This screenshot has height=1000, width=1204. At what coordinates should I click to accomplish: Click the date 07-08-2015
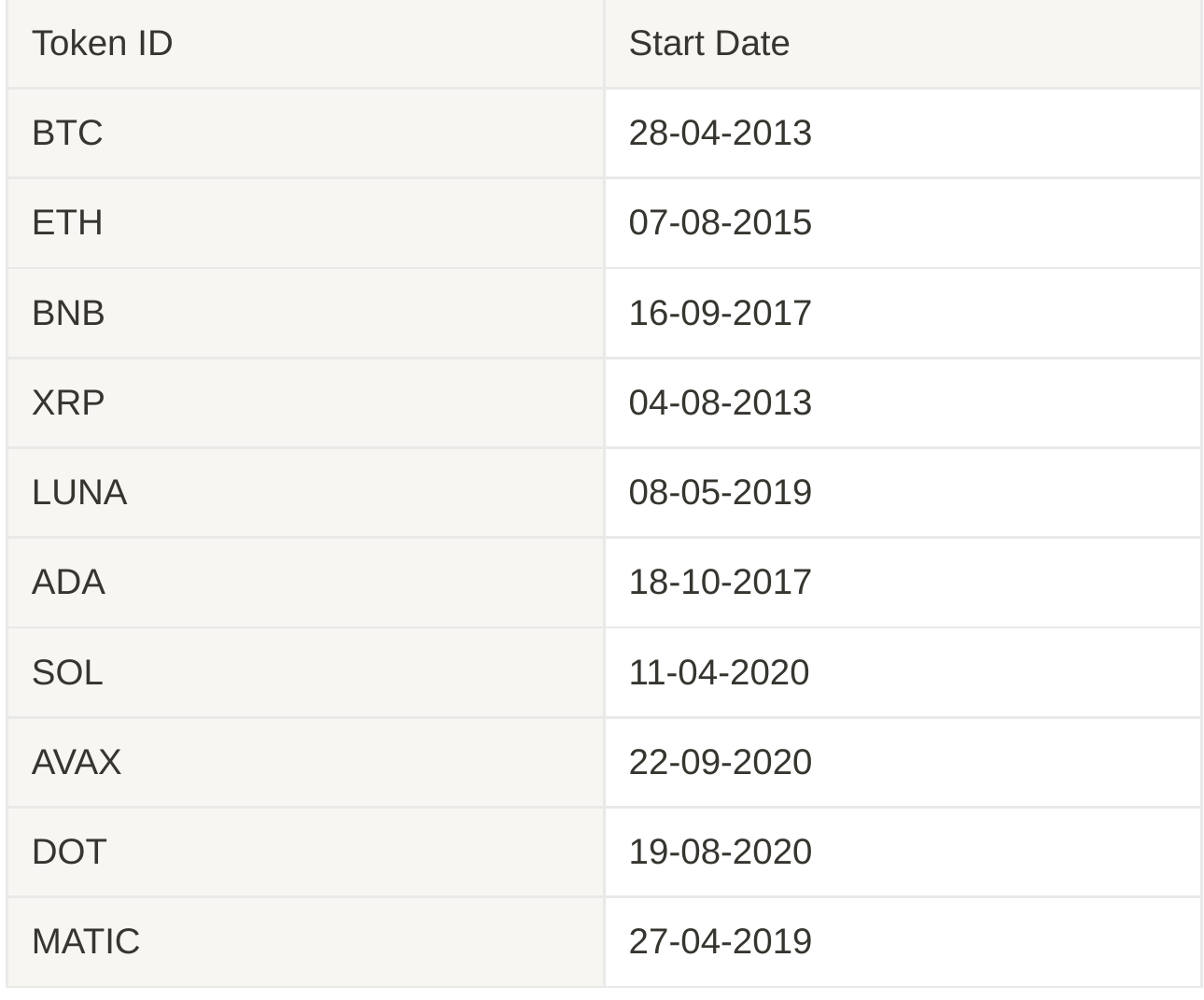720,223
